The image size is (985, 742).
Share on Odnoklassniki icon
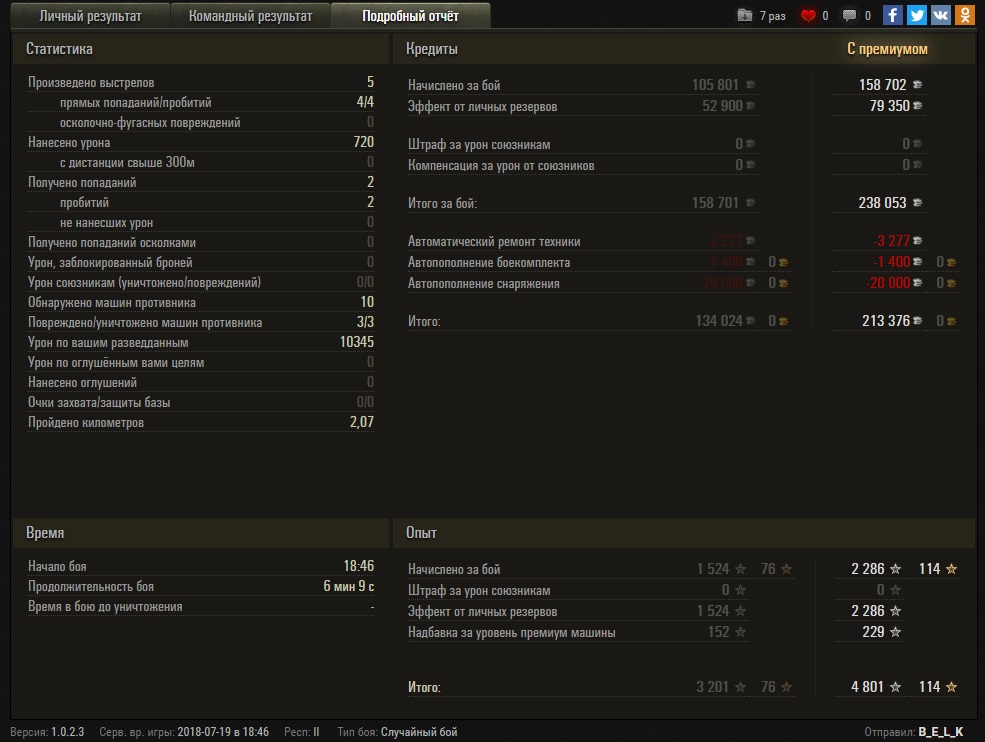[x=964, y=15]
